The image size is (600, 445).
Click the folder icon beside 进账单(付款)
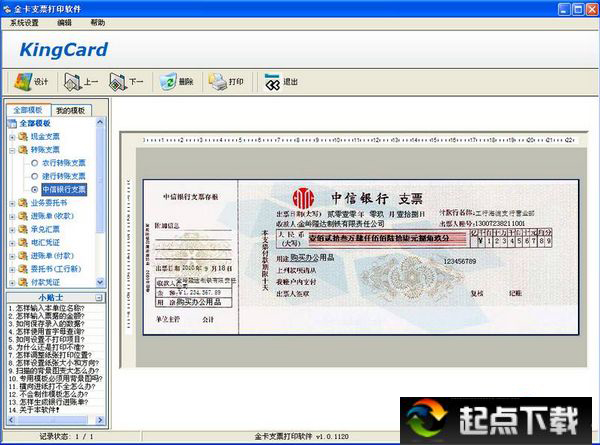23,256
